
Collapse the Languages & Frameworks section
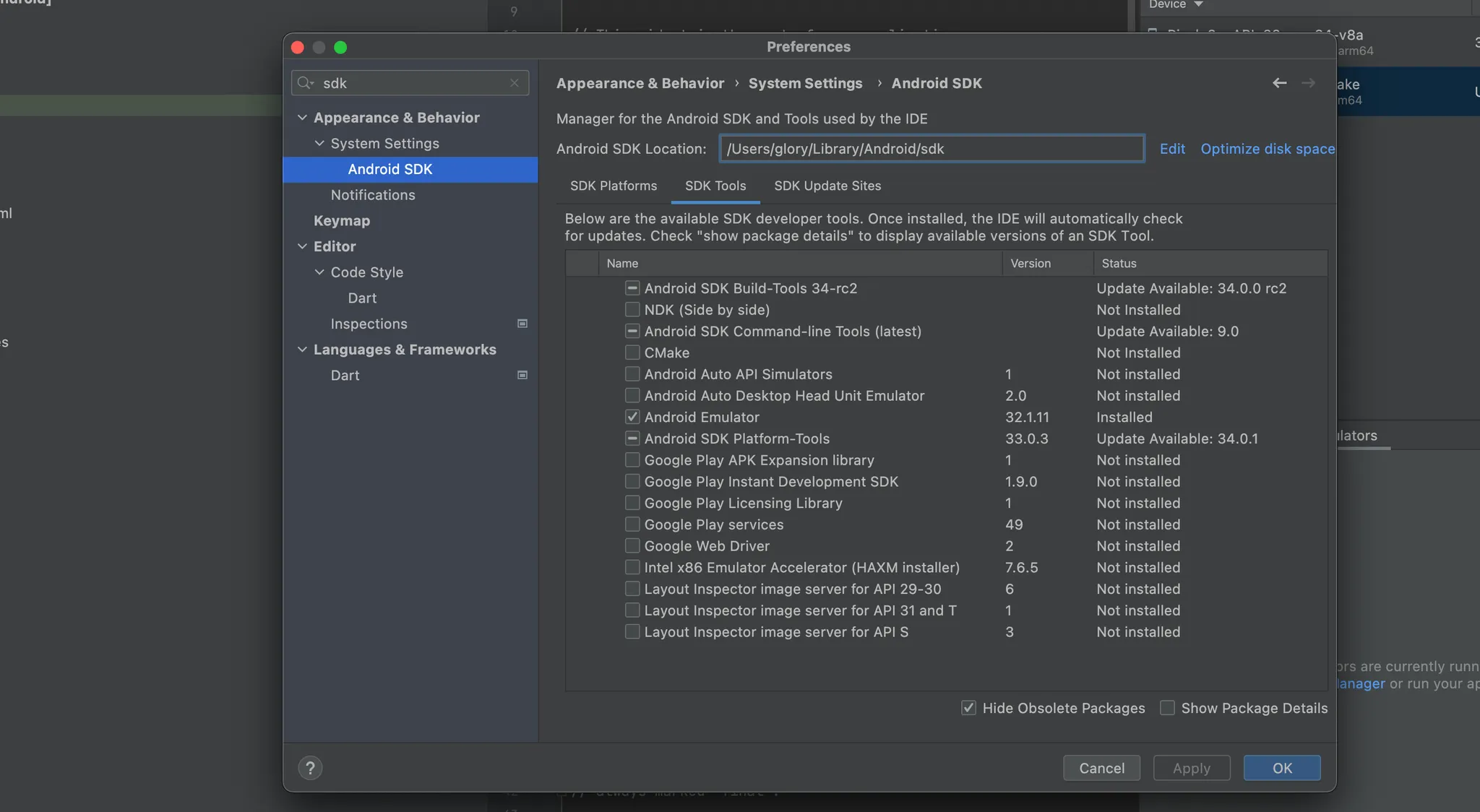pyautogui.click(x=302, y=350)
